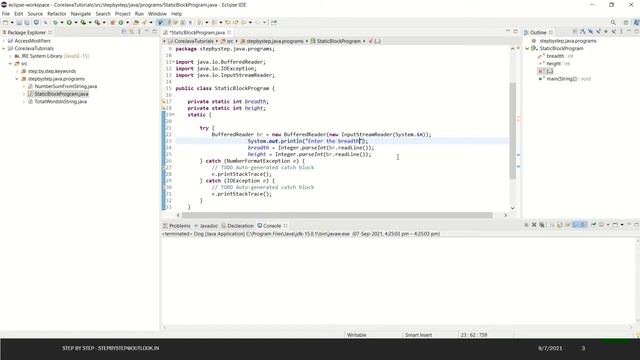This screenshot has height=360, width=640.
Task: Click the New Java Package icon
Action: [113, 22]
